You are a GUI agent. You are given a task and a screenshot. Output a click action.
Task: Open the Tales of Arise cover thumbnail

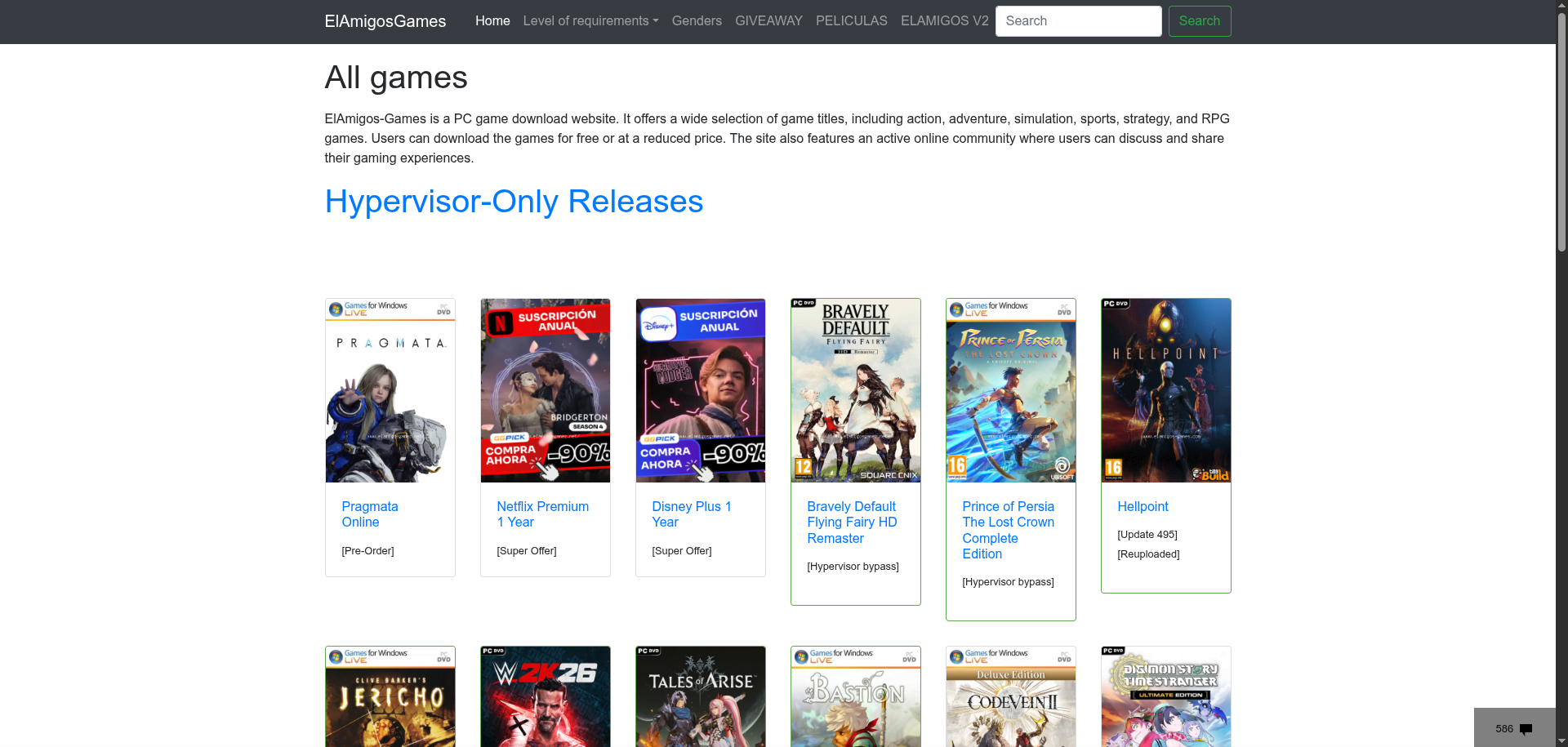(x=700, y=696)
